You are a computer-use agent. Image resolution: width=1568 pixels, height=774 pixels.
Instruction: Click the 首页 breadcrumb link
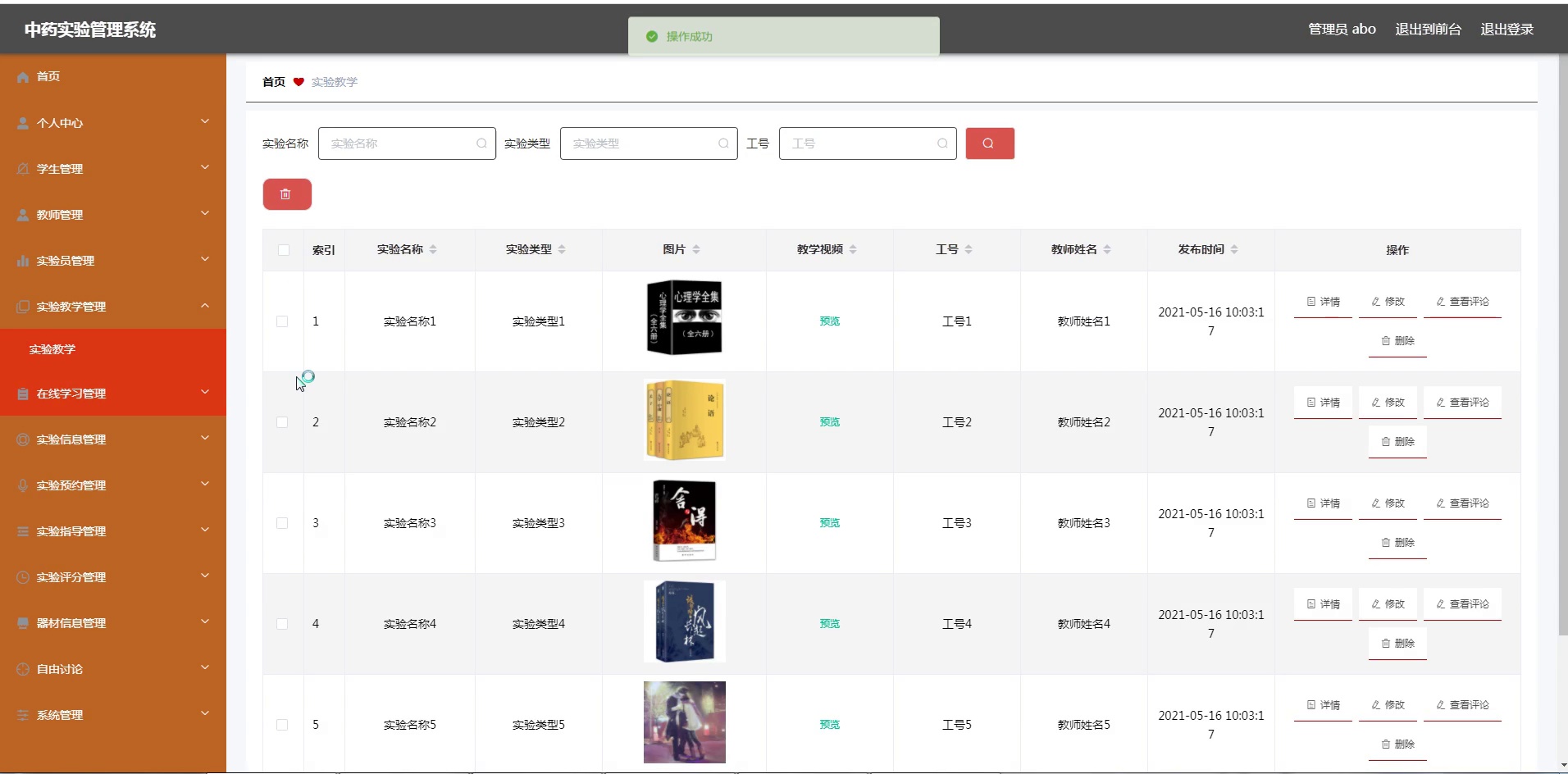click(274, 82)
